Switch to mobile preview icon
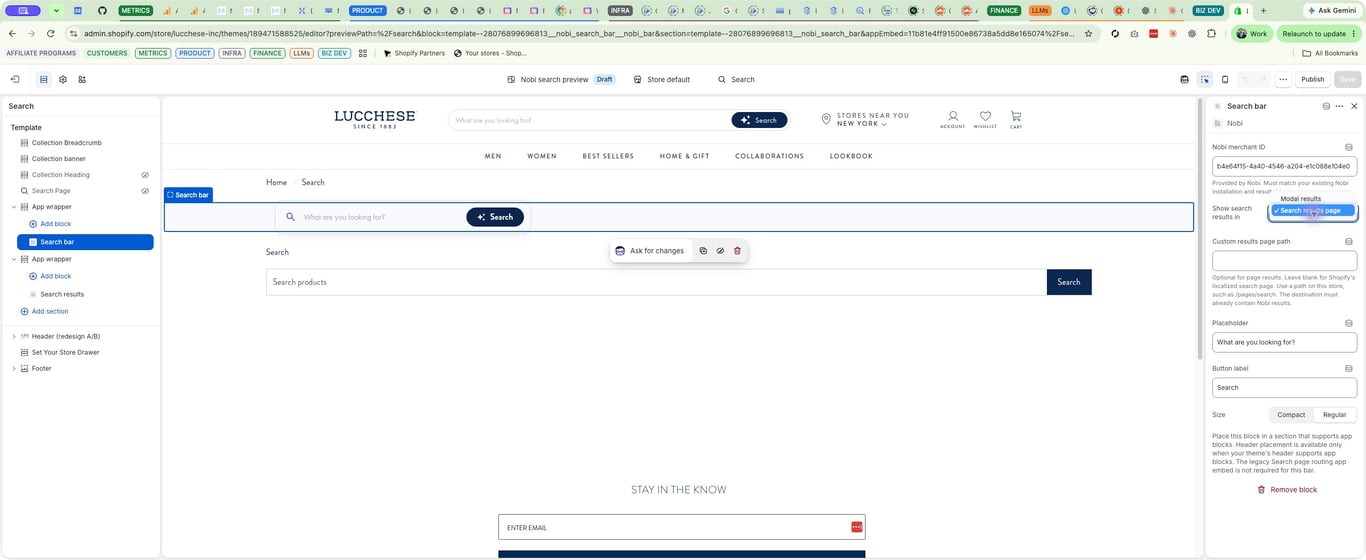This screenshot has height=560, width=1366. [1225, 79]
